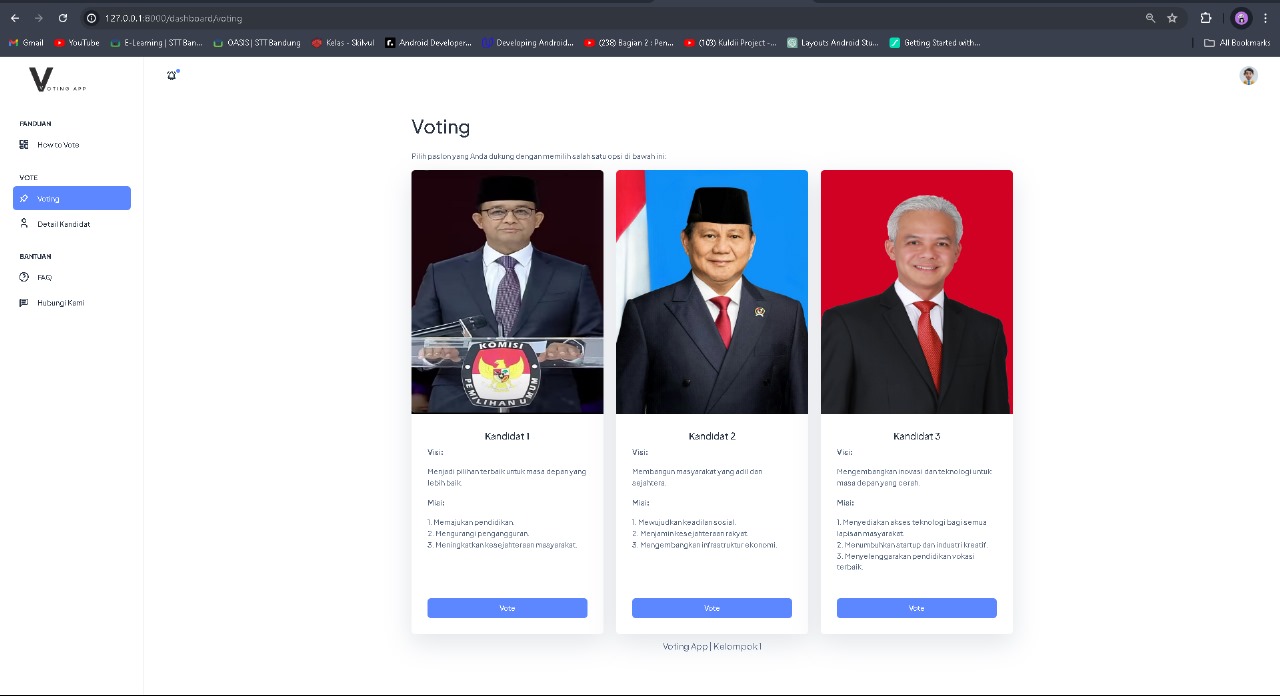Focus the browser address bar
1280x696 pixels.
click(600, 18)
